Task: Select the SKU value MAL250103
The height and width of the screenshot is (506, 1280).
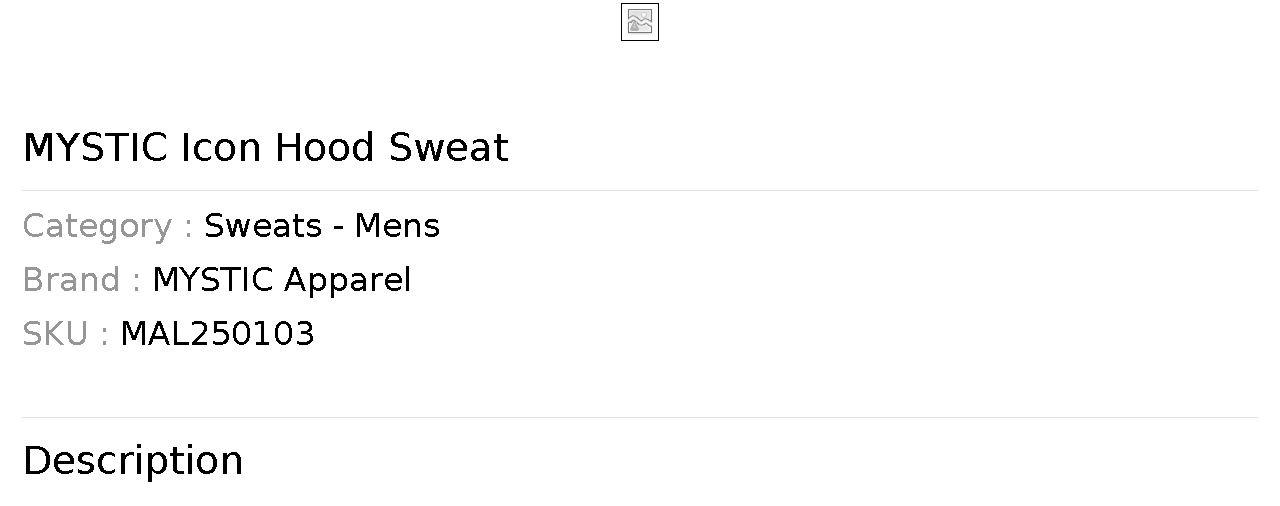Action: point(217,334)
